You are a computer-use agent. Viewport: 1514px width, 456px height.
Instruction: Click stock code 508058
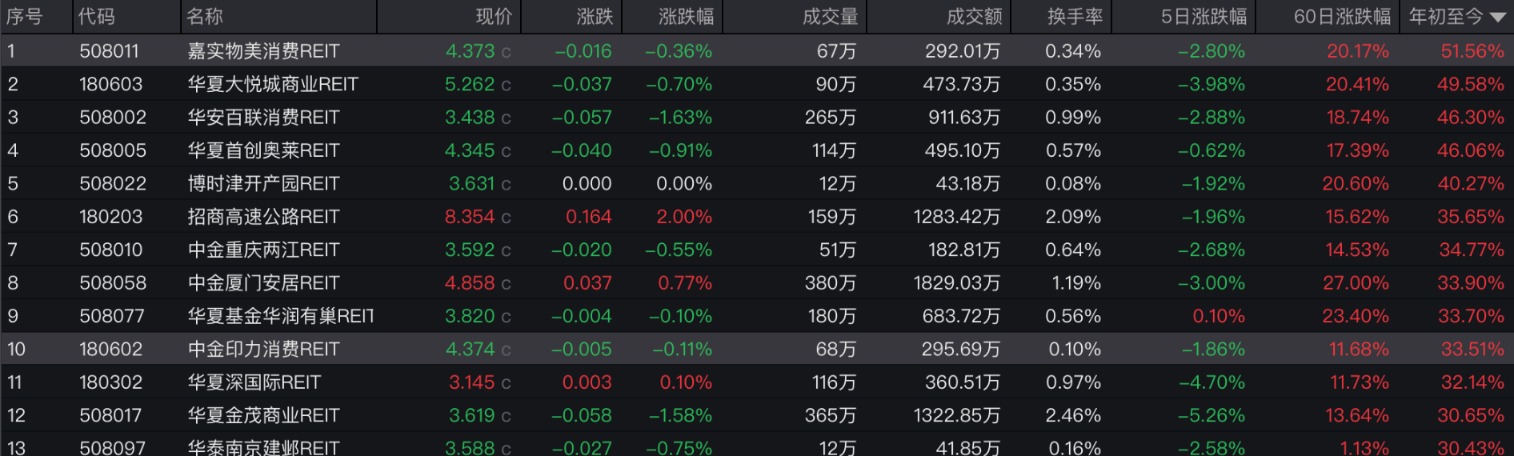(112, 282)
